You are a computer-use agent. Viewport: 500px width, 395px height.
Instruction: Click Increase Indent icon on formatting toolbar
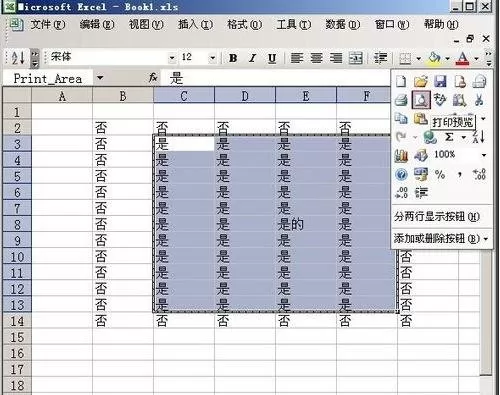point(380,58)
